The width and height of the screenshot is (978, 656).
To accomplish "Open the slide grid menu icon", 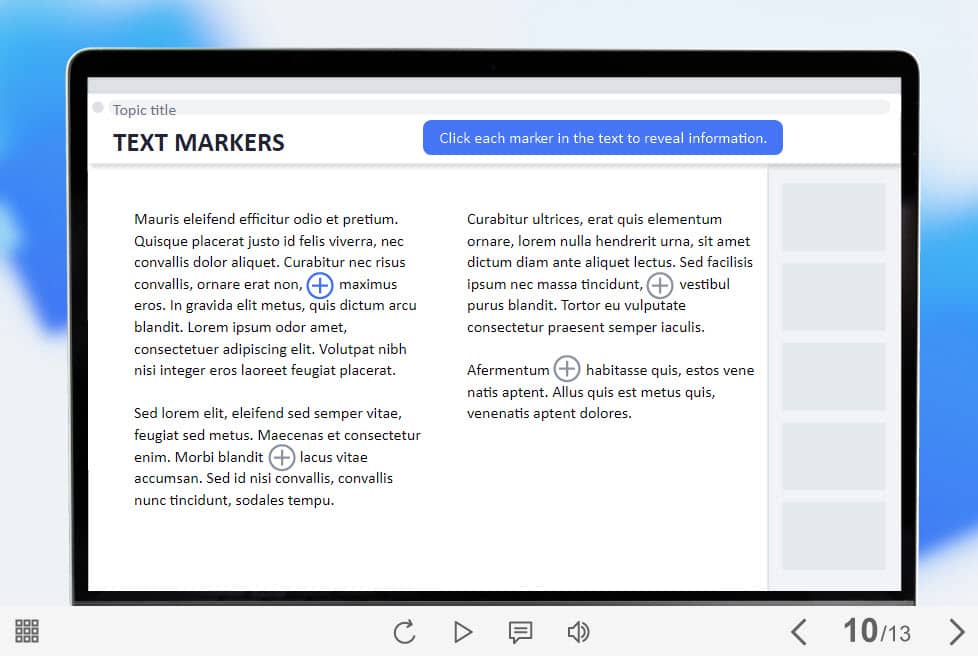I will point(27,631).
